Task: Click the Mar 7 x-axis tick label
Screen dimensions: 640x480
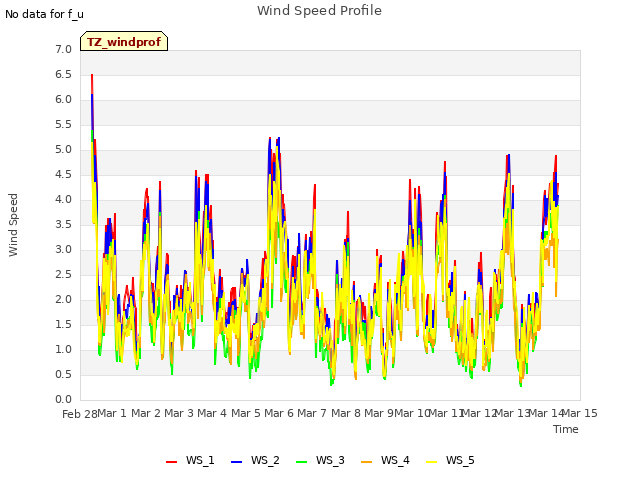Action: [x=312, y=413]
